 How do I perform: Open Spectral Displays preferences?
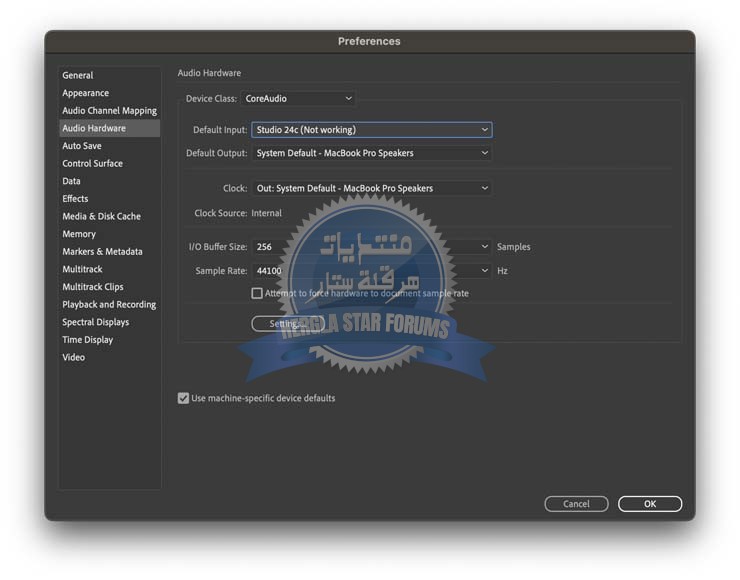[x=95, y=322]
